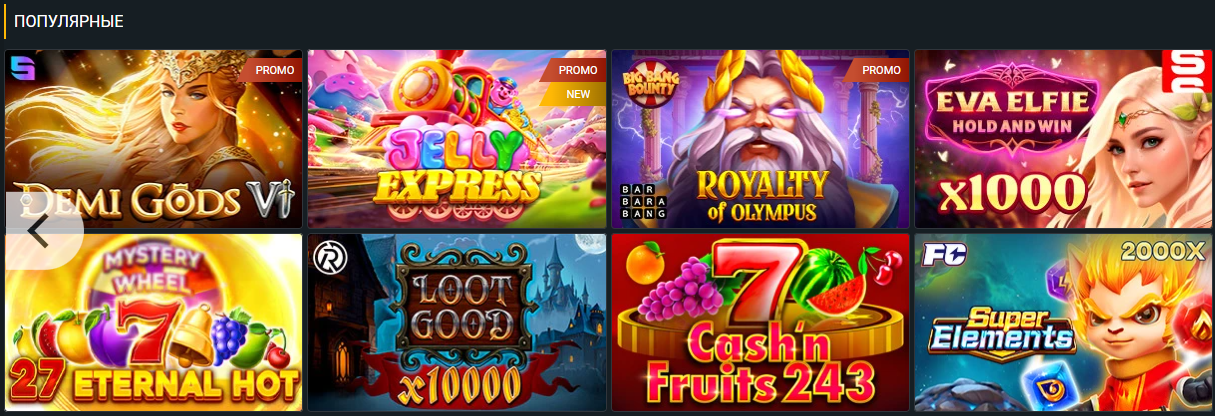Click the FC provider logo on Super Elements
This screenshot has width=1215, height=416.
coord(935,254)
